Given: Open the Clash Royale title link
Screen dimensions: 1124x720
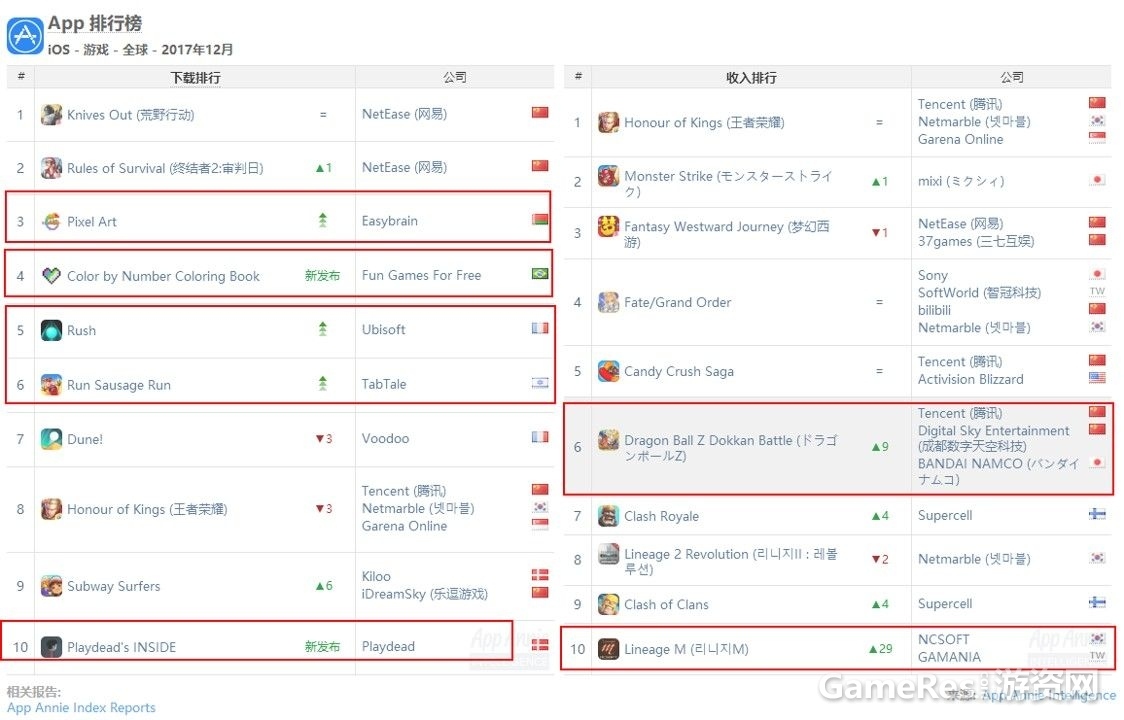Looking at the screenshot, I should coord(661,516).
